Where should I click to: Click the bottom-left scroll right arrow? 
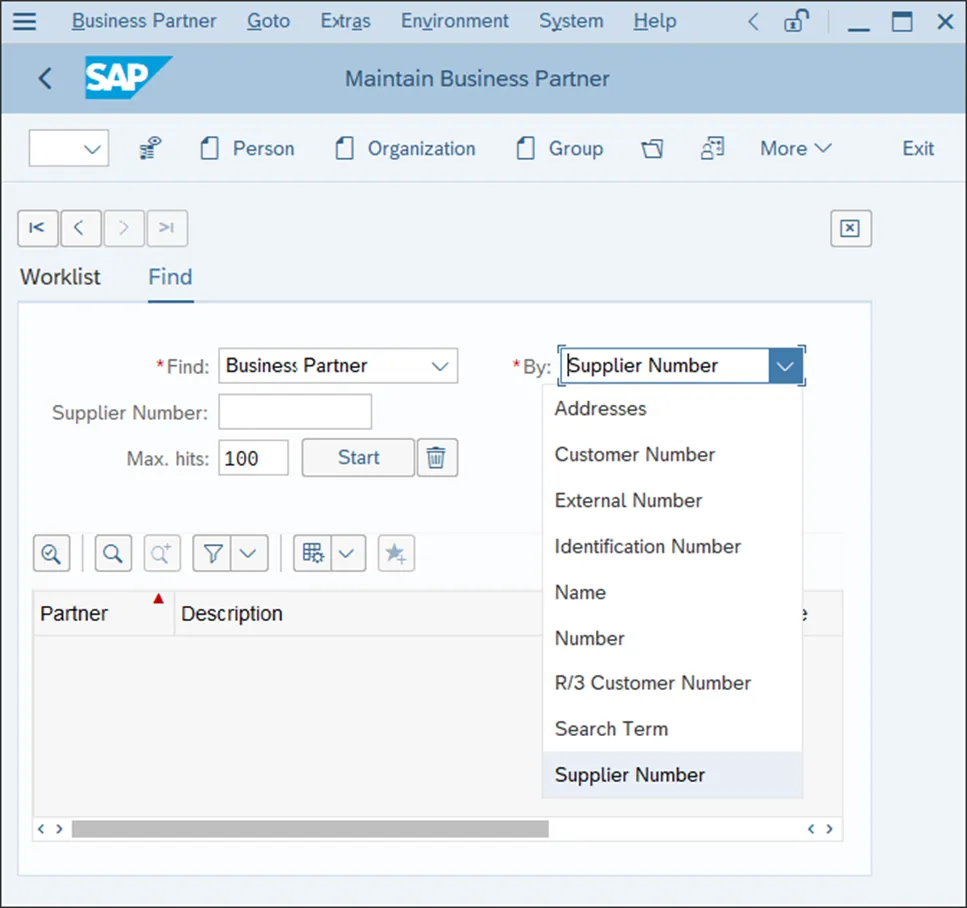click(59, 829)
